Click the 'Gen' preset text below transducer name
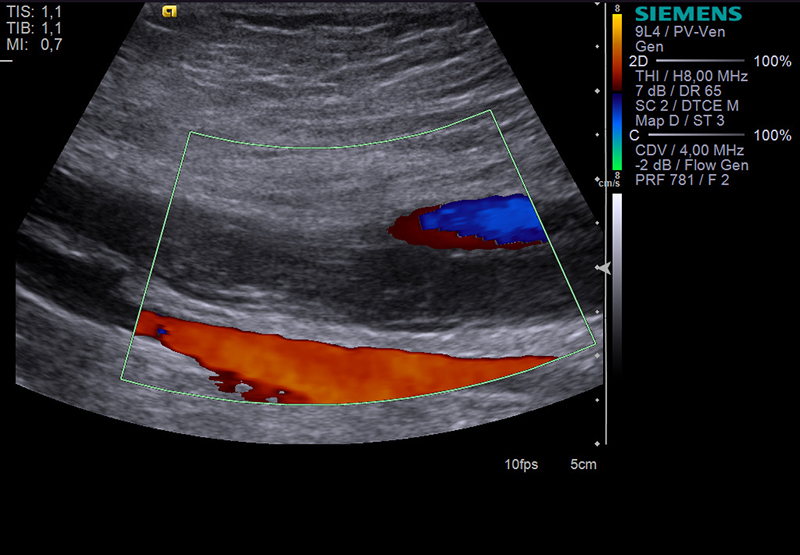This screenshot has width=800, height=555. (x=649, y=46)
